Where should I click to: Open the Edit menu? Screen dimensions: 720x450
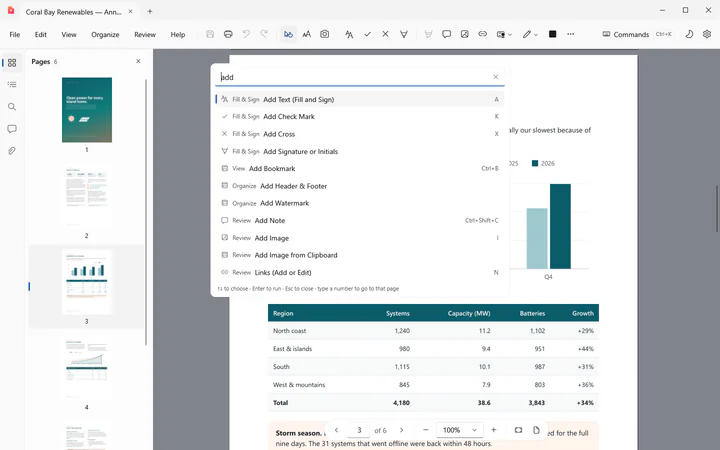41,34
